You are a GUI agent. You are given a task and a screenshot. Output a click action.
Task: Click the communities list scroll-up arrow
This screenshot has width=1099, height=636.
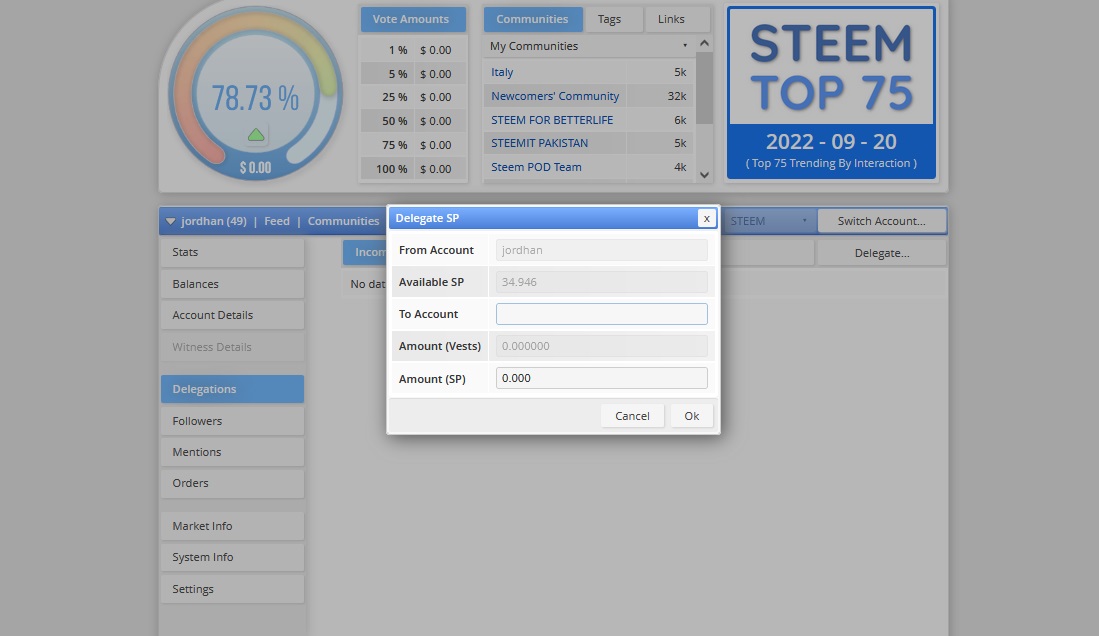[x=704, y=43]
